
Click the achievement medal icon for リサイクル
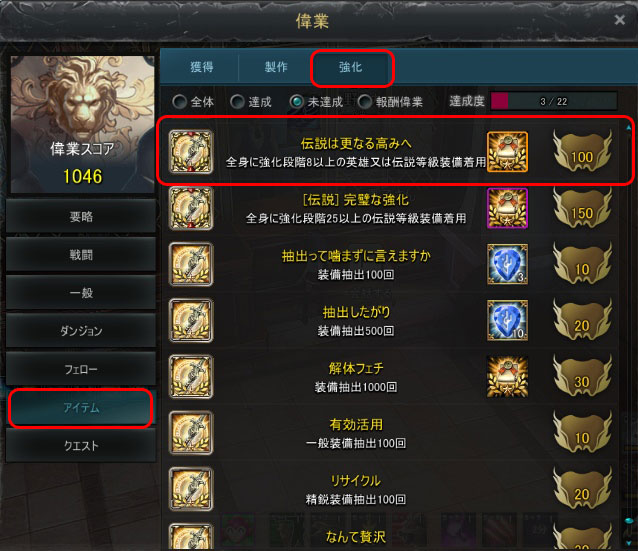point(191,489)
